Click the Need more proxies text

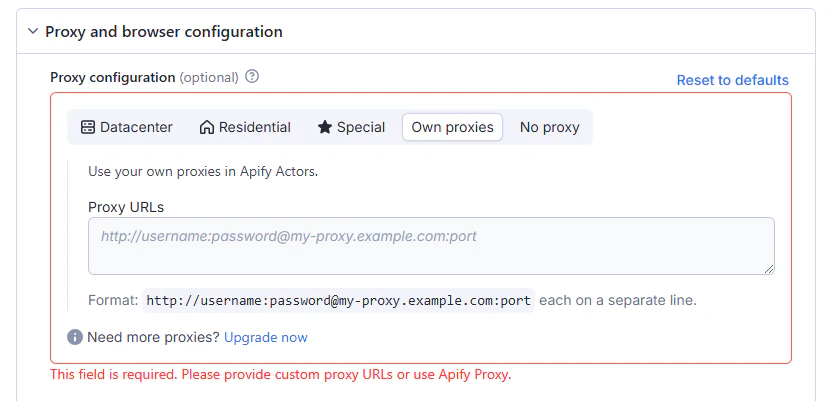153,338
